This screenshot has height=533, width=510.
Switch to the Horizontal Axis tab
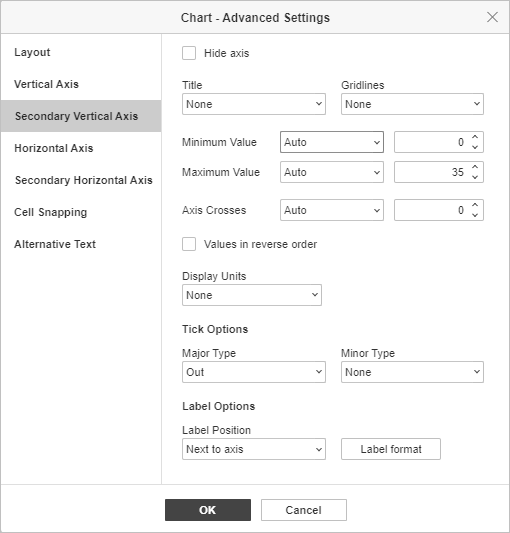(81, 148)
